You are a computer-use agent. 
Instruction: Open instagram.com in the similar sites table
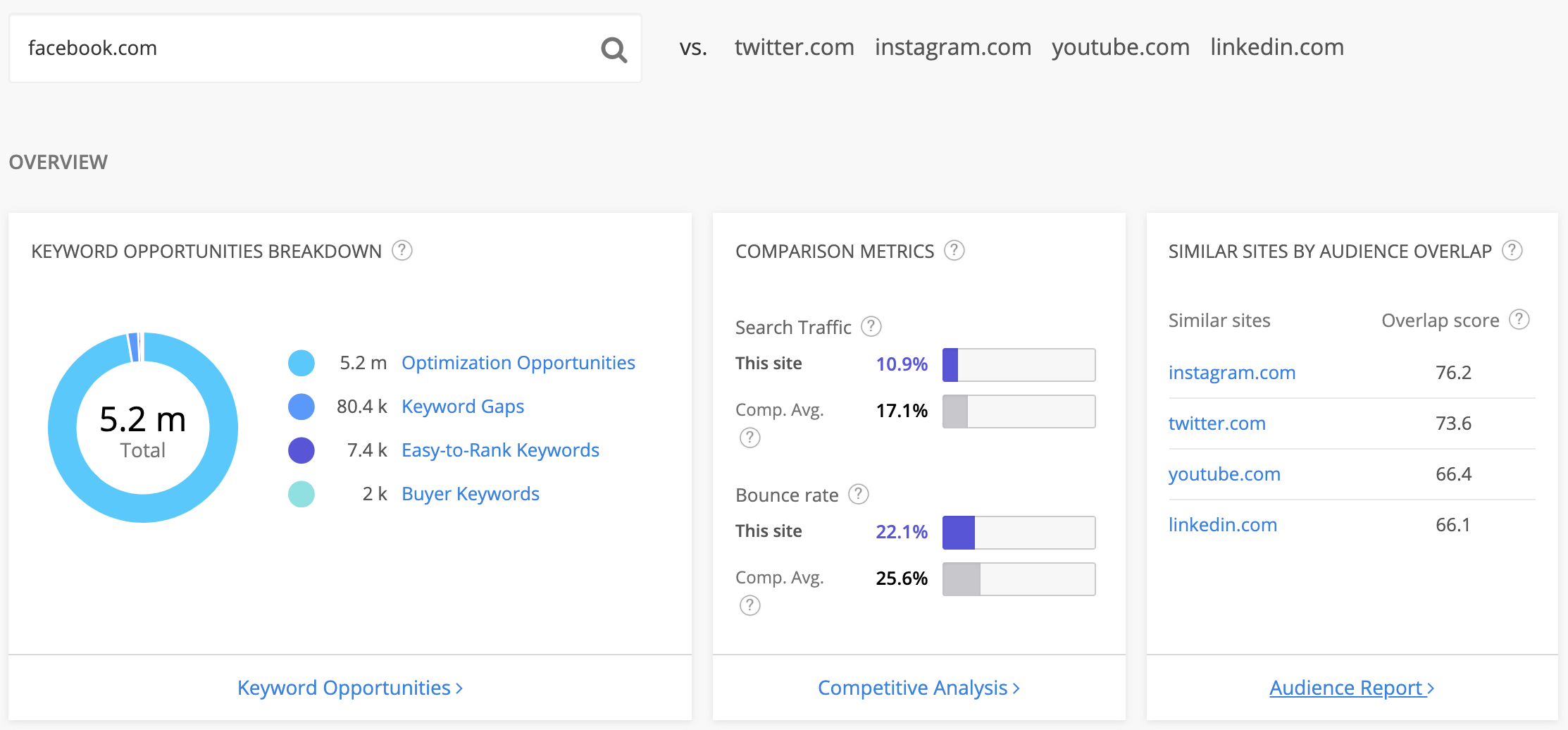pos(1231,373)
